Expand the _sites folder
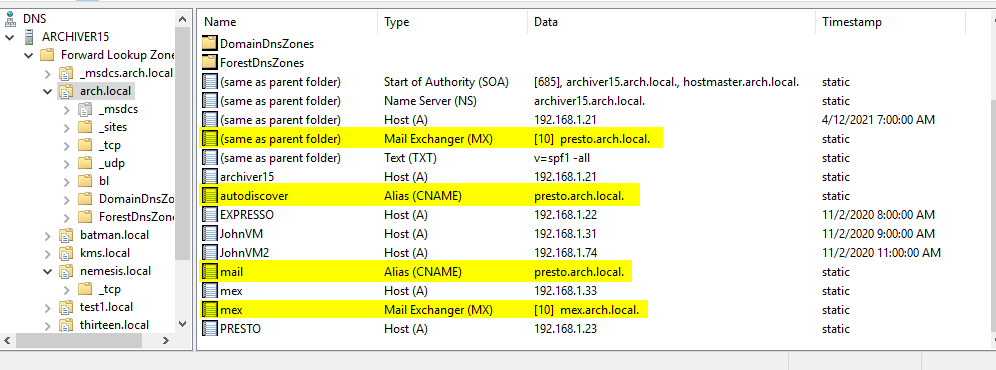The height and width of the screenshot is (370, 996). (67, 127)
